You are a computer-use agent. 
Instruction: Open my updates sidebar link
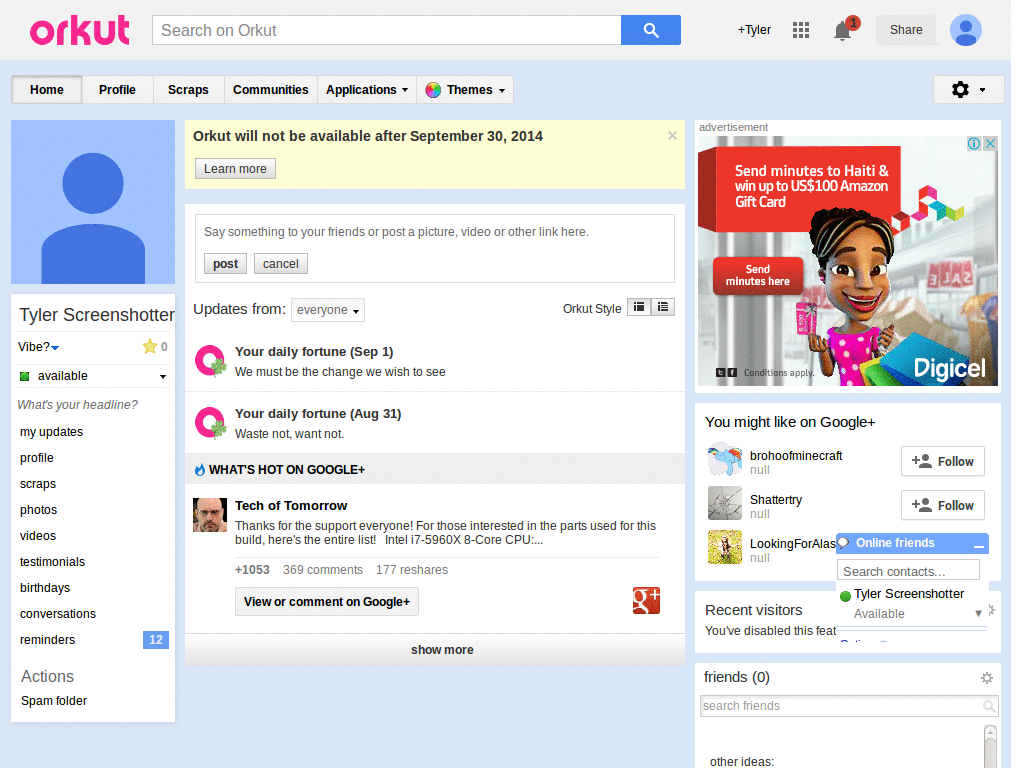pyautogui.click(x=52, y=432)
